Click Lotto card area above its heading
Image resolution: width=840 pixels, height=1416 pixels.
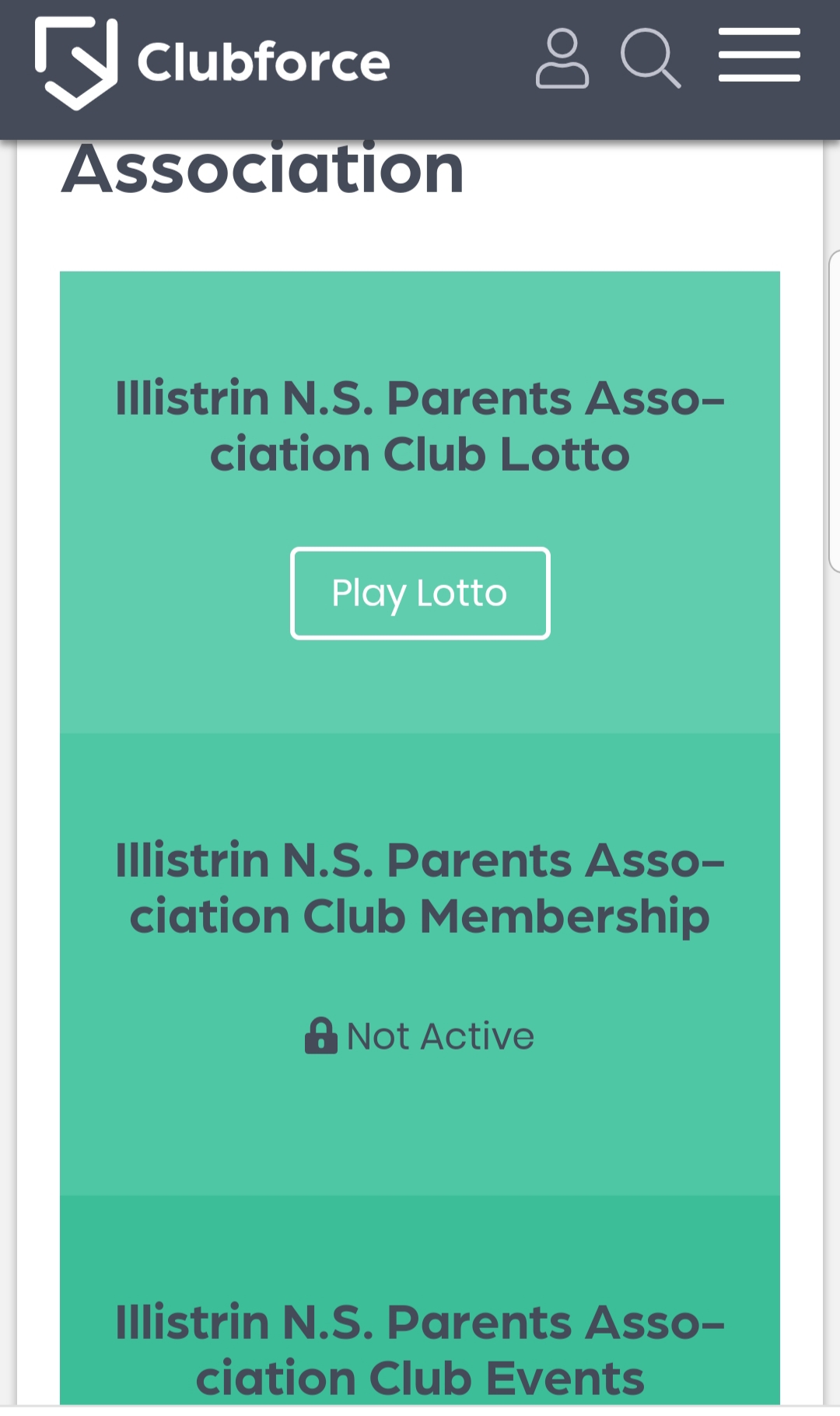click(420, 319)
